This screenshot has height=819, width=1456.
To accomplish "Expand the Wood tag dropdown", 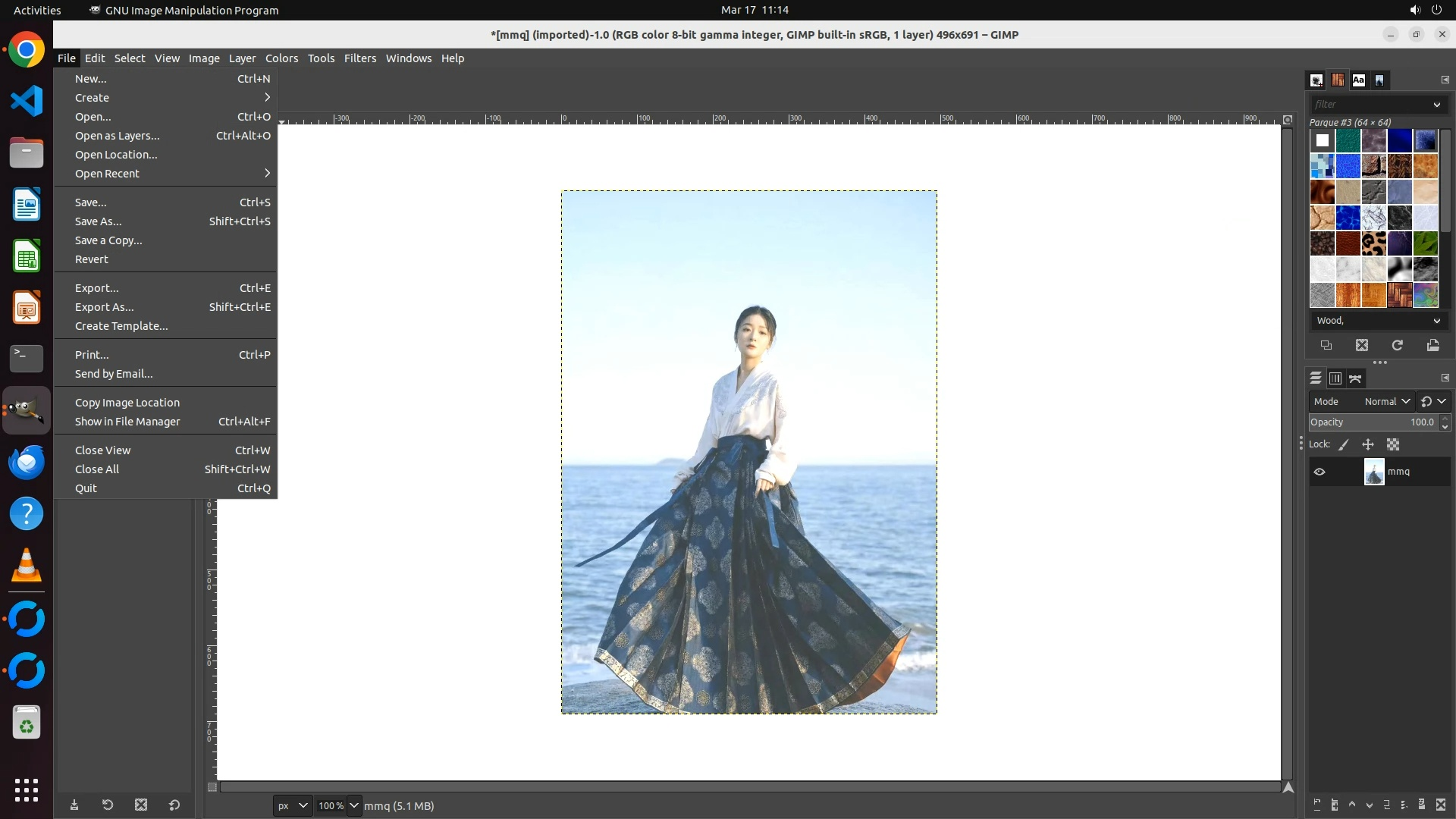I will 1436,321.
